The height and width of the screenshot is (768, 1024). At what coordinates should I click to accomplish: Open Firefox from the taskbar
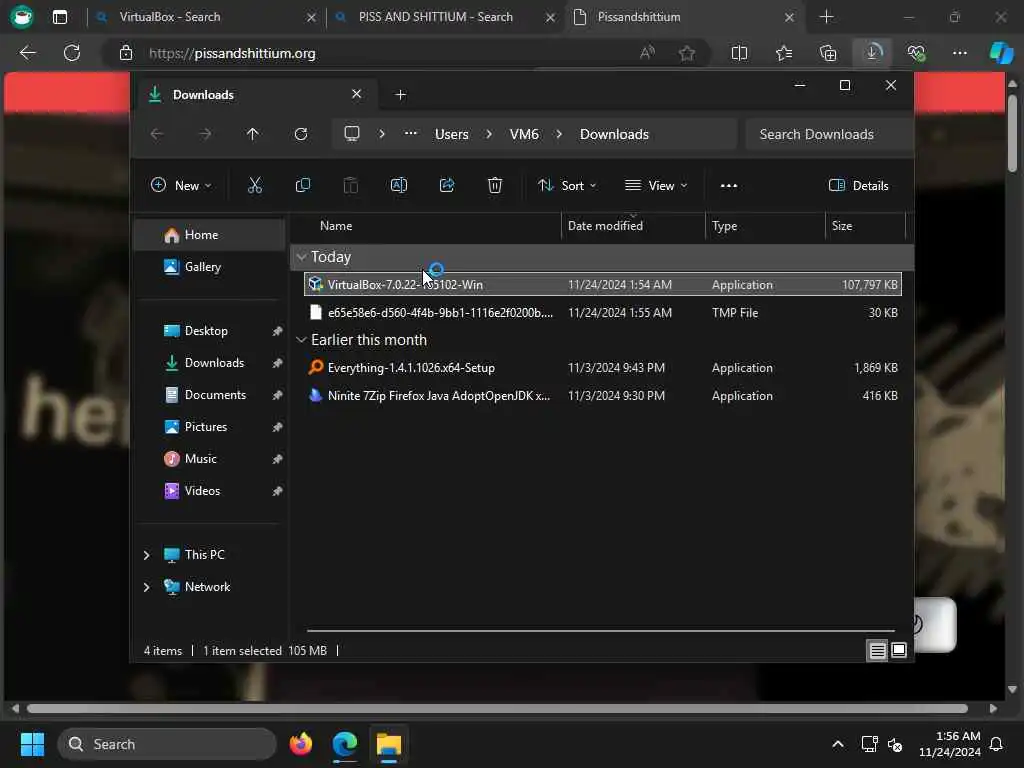click(x=301, y=744)
